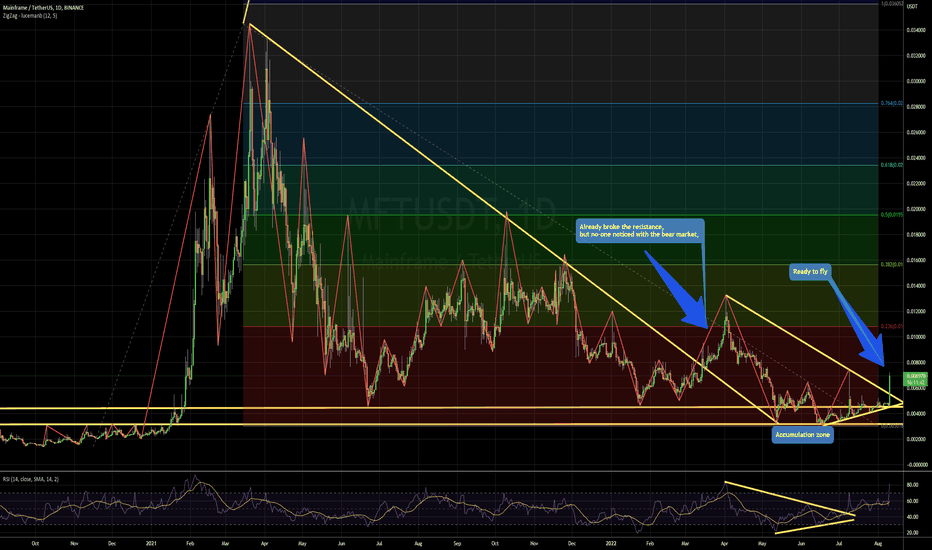
Task: Click the 0.018000 price axis label
Action: pyautogui.click(x=916, y=235)
